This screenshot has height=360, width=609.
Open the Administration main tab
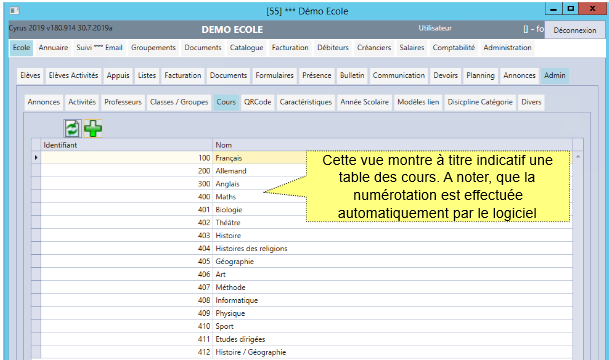click(507, 47)
